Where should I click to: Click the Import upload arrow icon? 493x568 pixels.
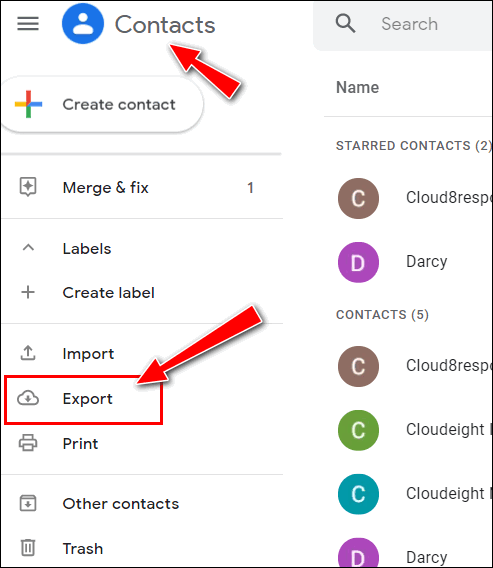click(28, 353)
